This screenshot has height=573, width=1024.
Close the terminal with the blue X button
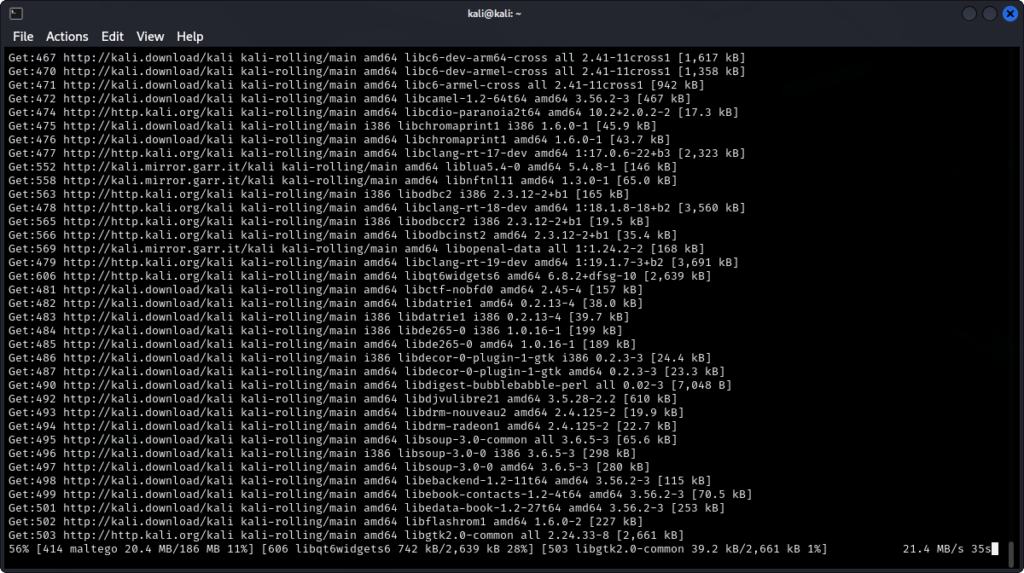[x=1009, y=13]
